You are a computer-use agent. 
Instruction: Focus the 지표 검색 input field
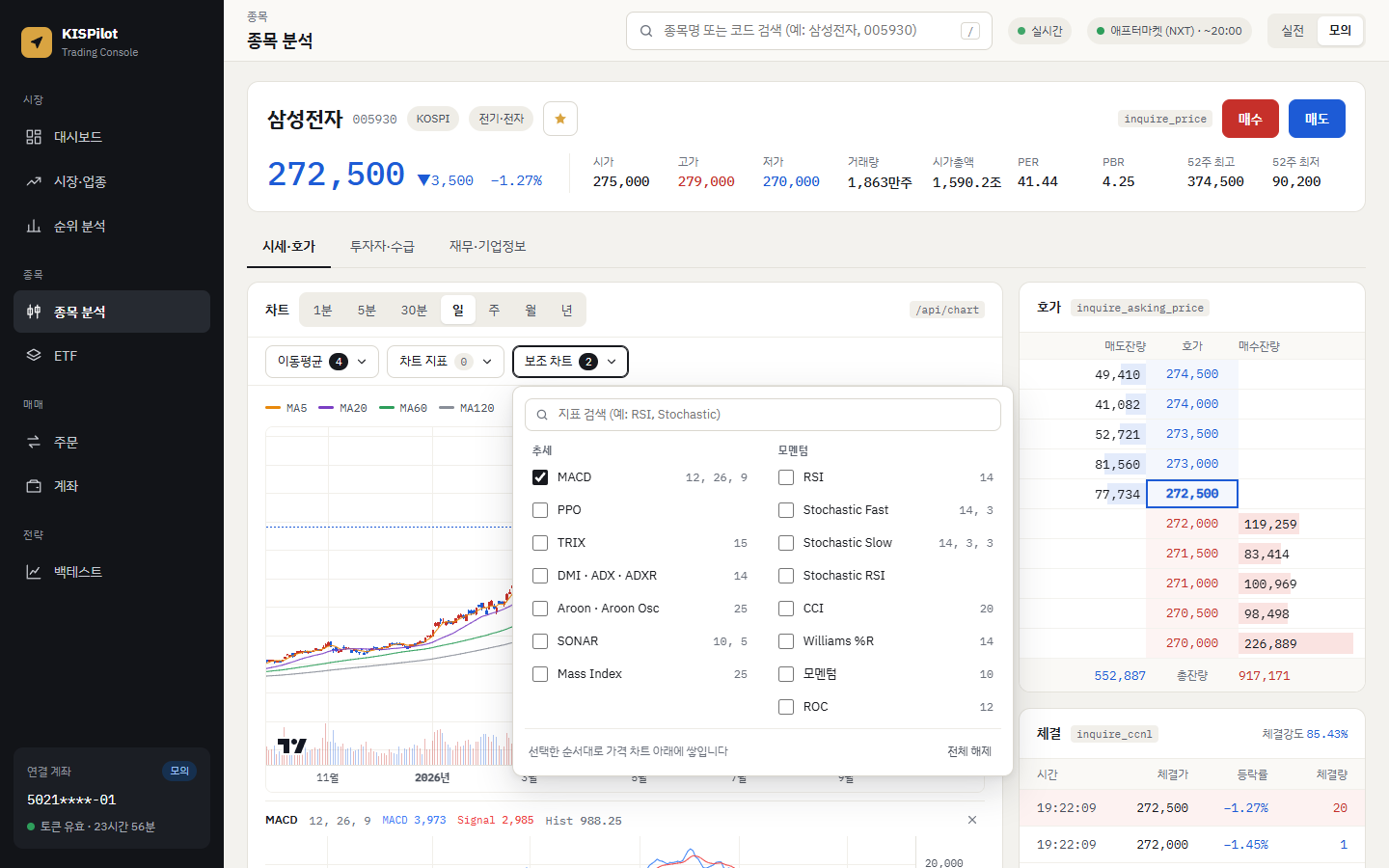tap(763, 415)
